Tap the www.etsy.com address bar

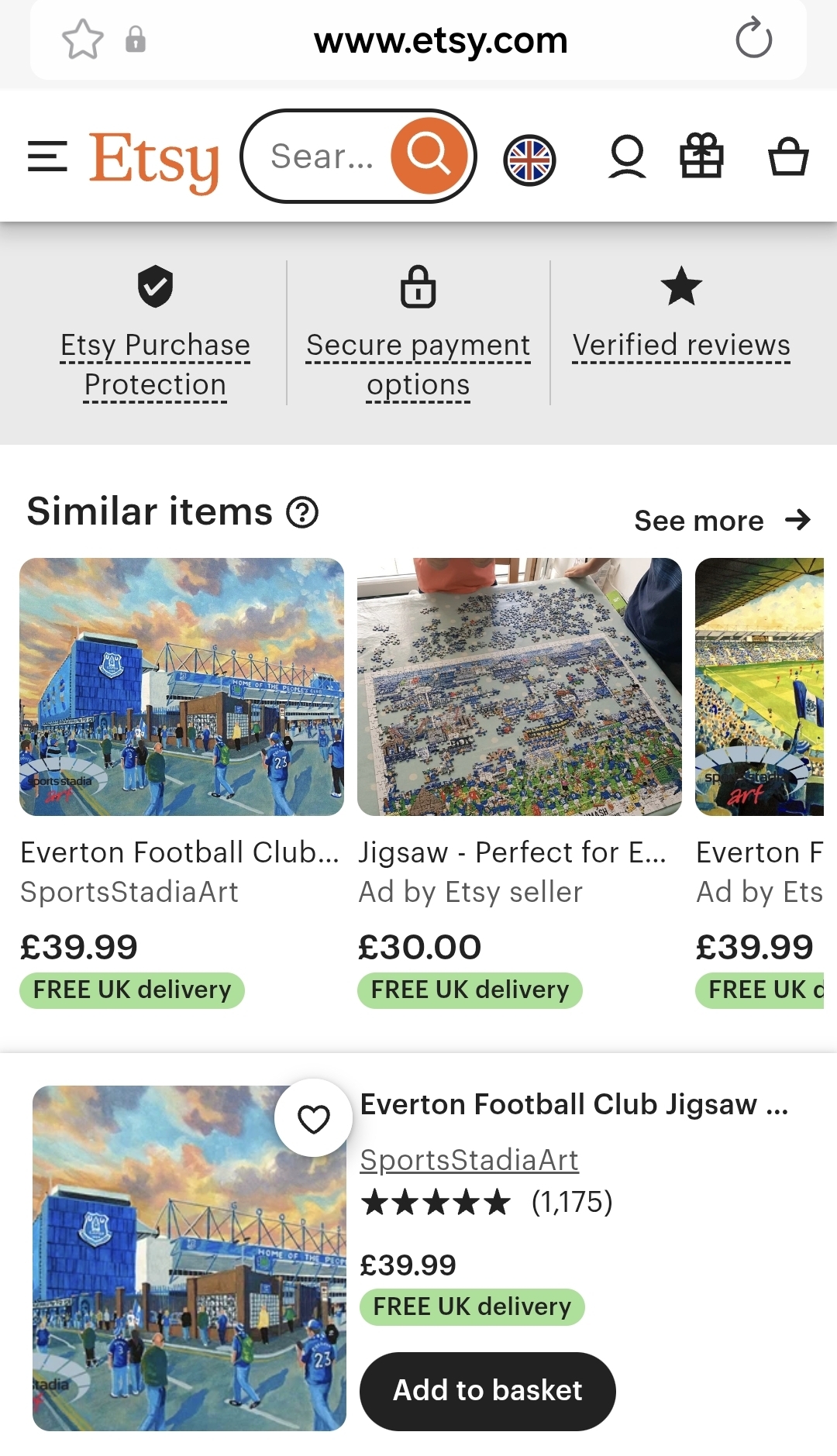tap(440, 40)
